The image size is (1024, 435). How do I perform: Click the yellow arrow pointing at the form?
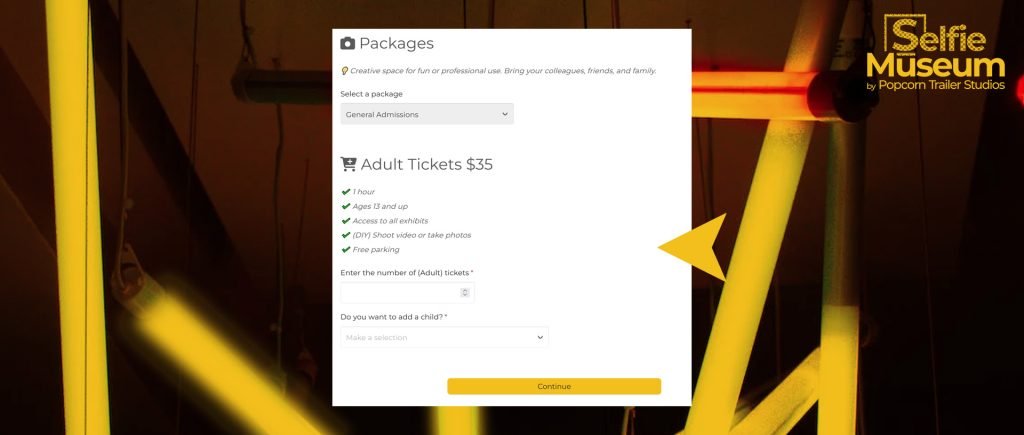coord(693,248)
